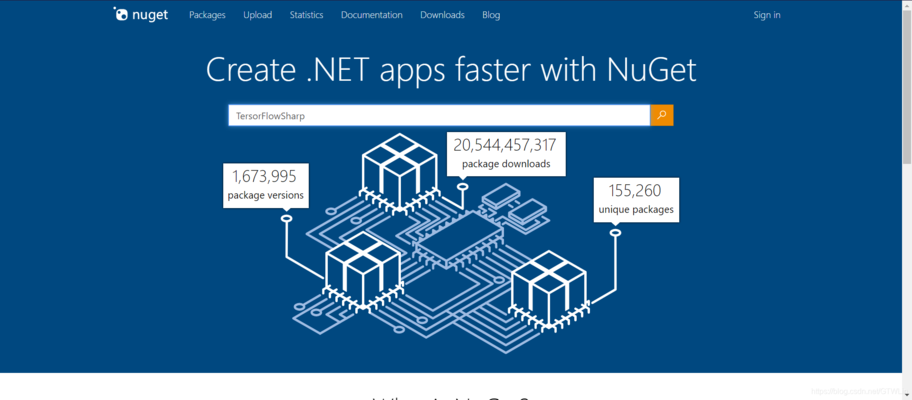Click the vertical scrollbar thumb
Image resolution: width=912 pixels, height=400 pixels.
pos(906,85)
